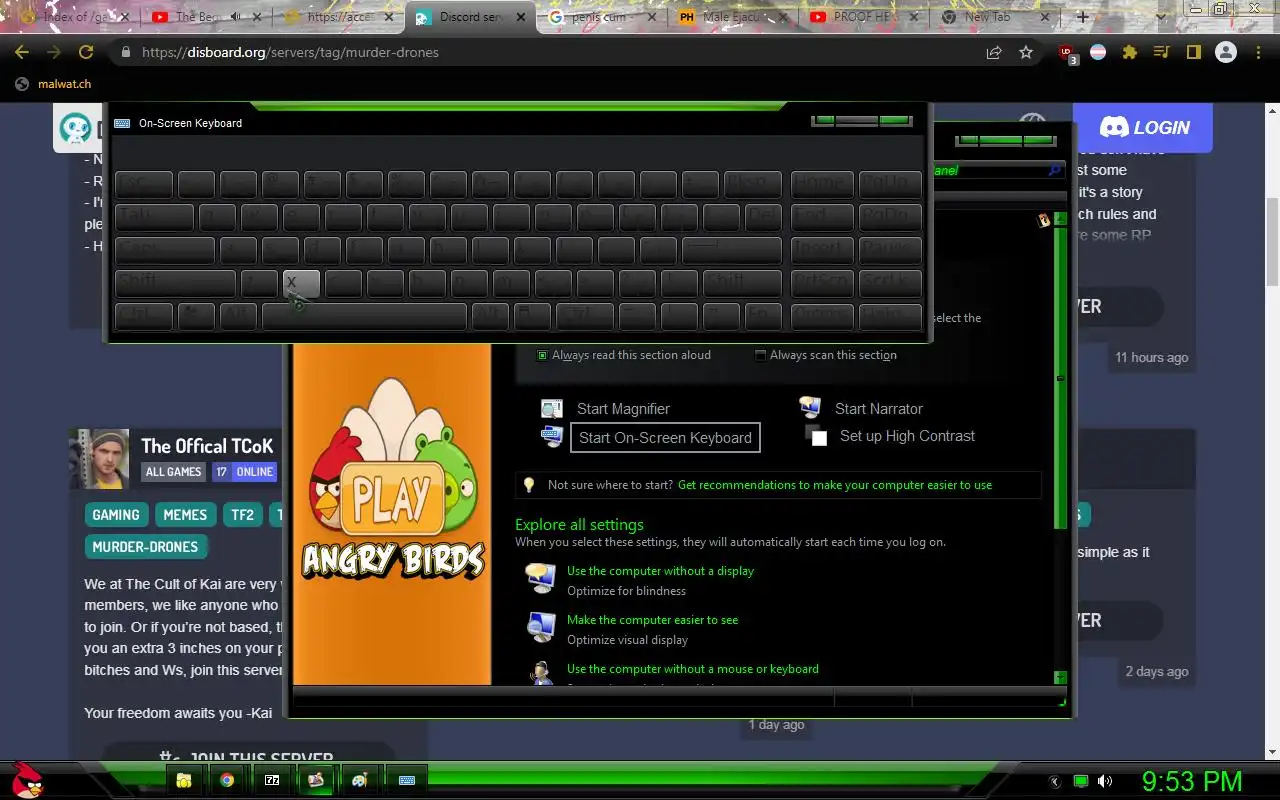This screenshot has height=800, width=1280.
Task: Click the Chrome back arrow
Action: click(x=22, y=52)
